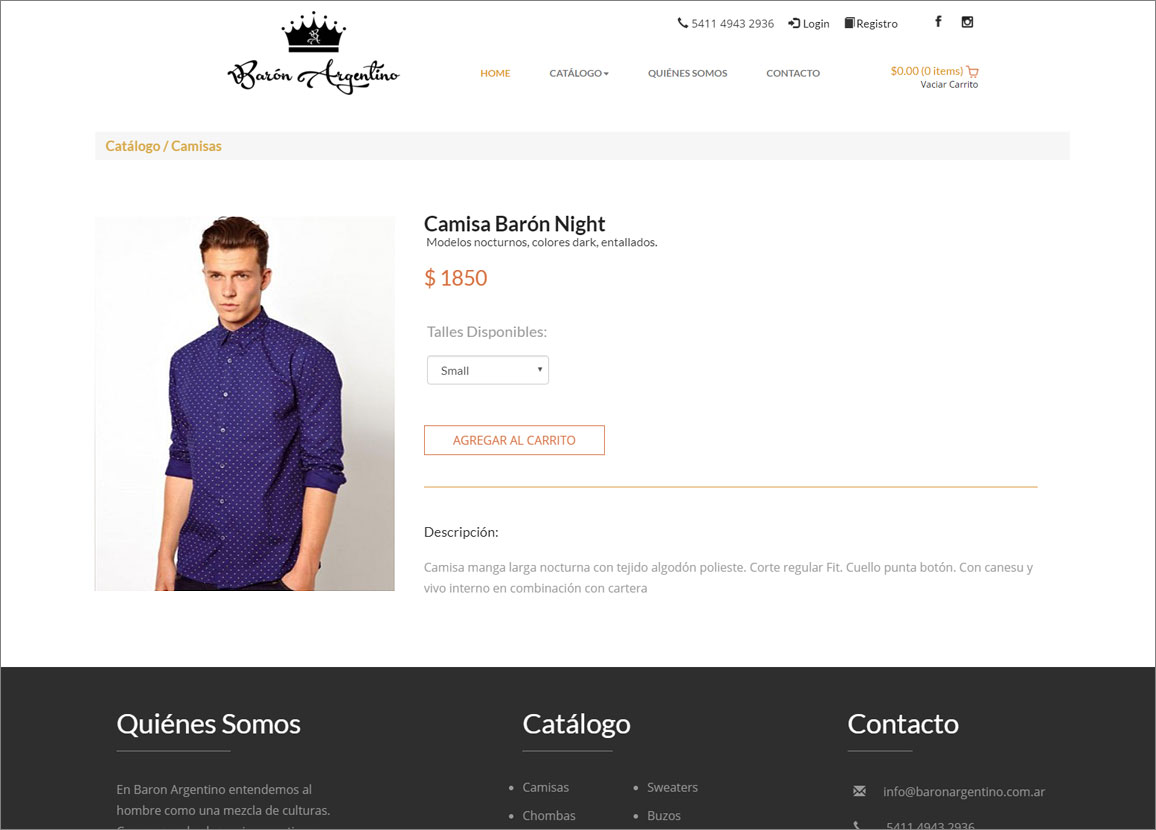
Task: Click the Barón Argentino crown logo
Action: tap(314, 54)
